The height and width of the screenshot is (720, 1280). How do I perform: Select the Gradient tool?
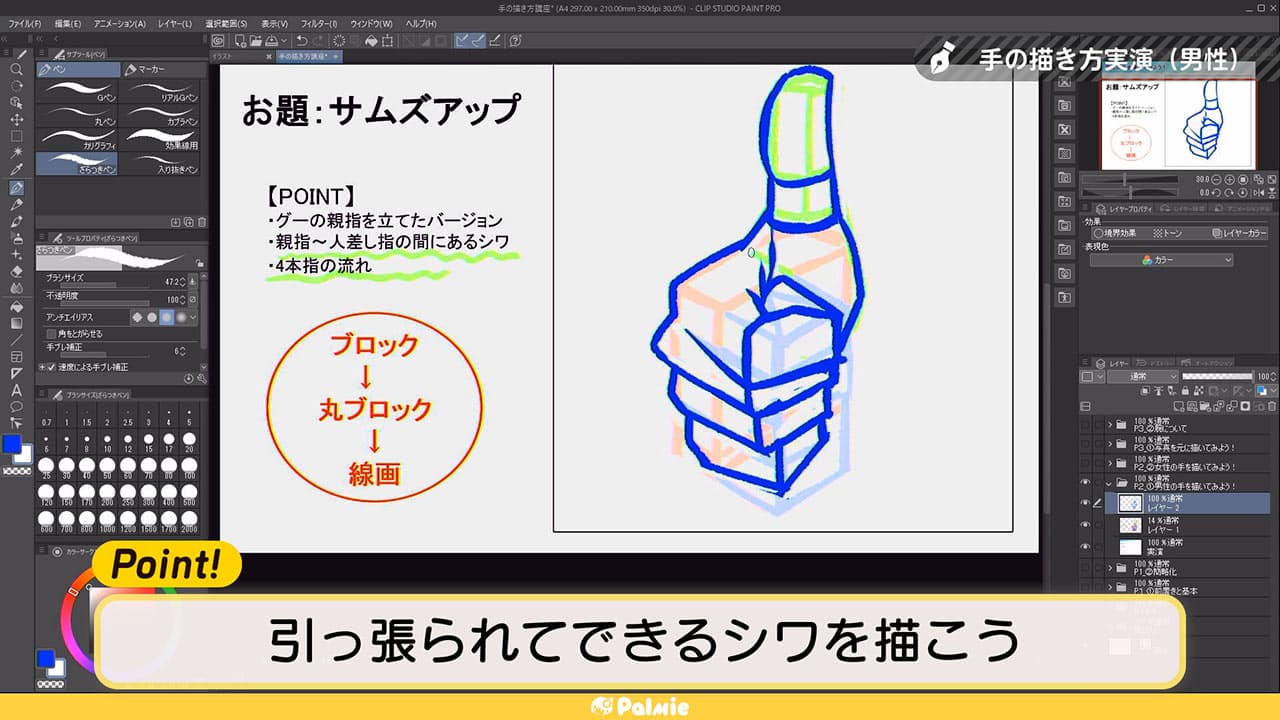point(16,322)
